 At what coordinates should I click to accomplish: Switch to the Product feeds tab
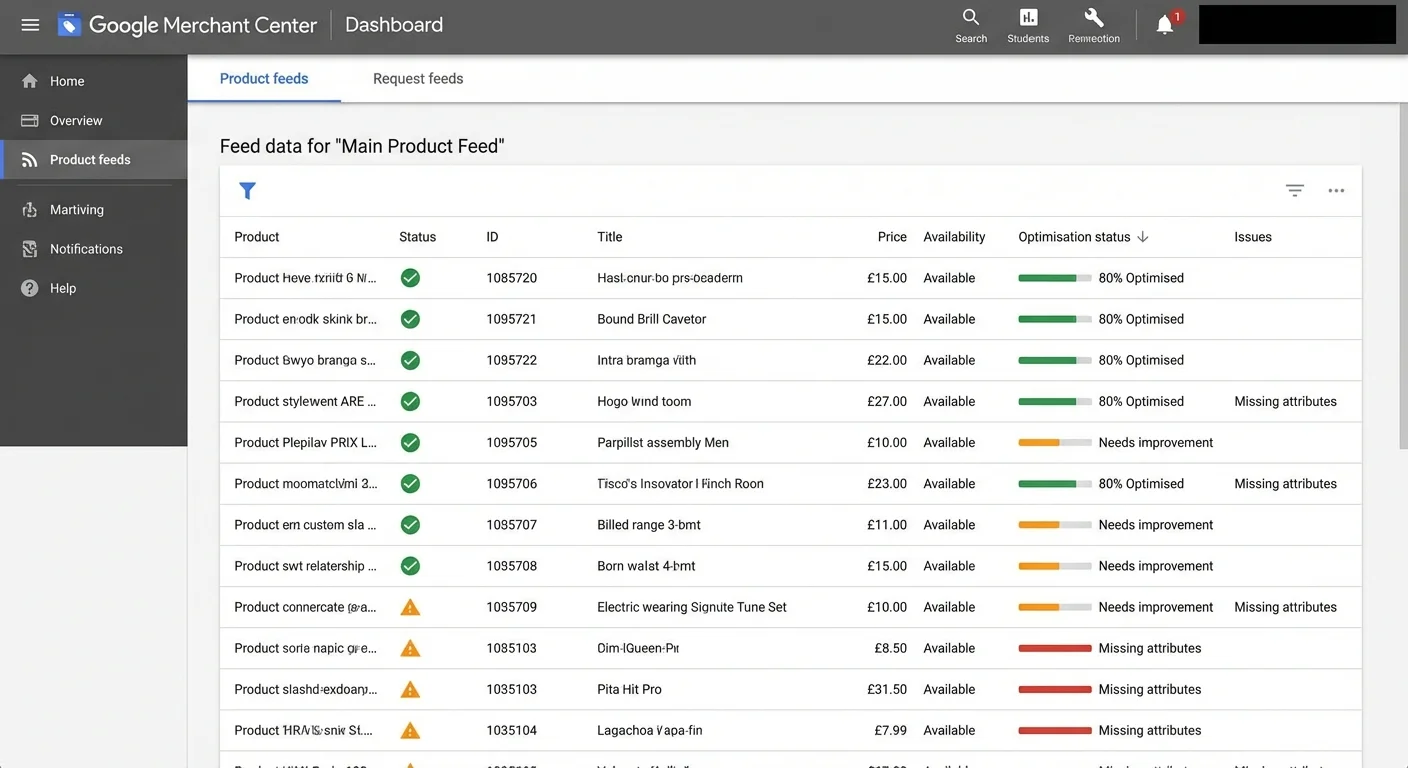click(264, 78)
